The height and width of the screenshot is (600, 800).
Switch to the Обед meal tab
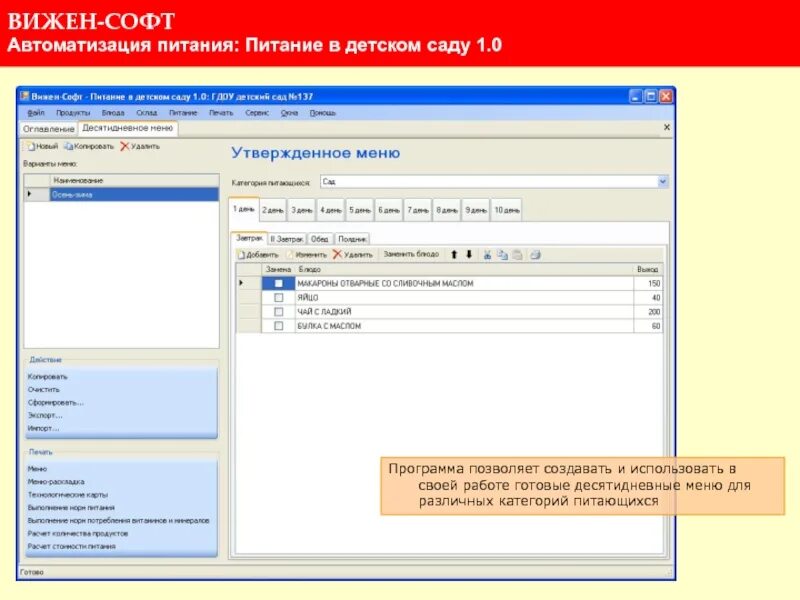click(320, 239)
